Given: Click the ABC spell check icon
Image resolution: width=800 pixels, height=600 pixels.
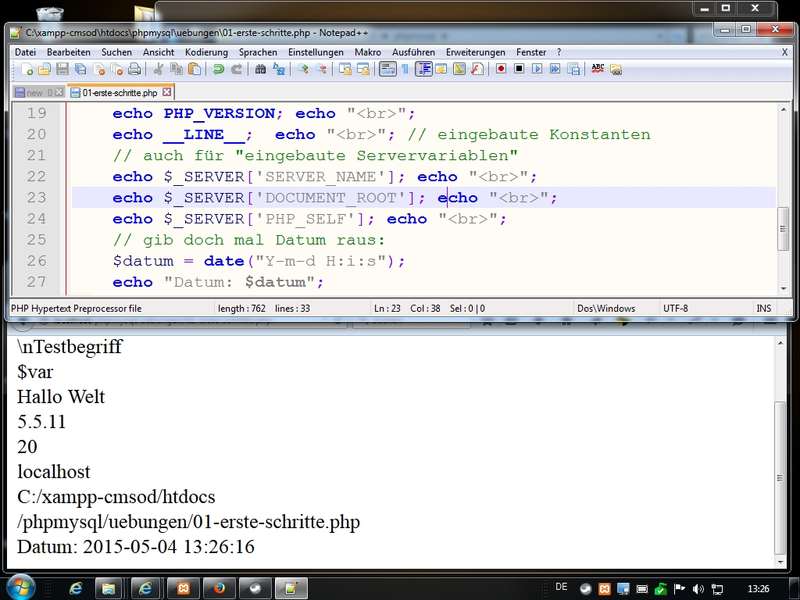Looking at the screenshot, I should (598, 69).
